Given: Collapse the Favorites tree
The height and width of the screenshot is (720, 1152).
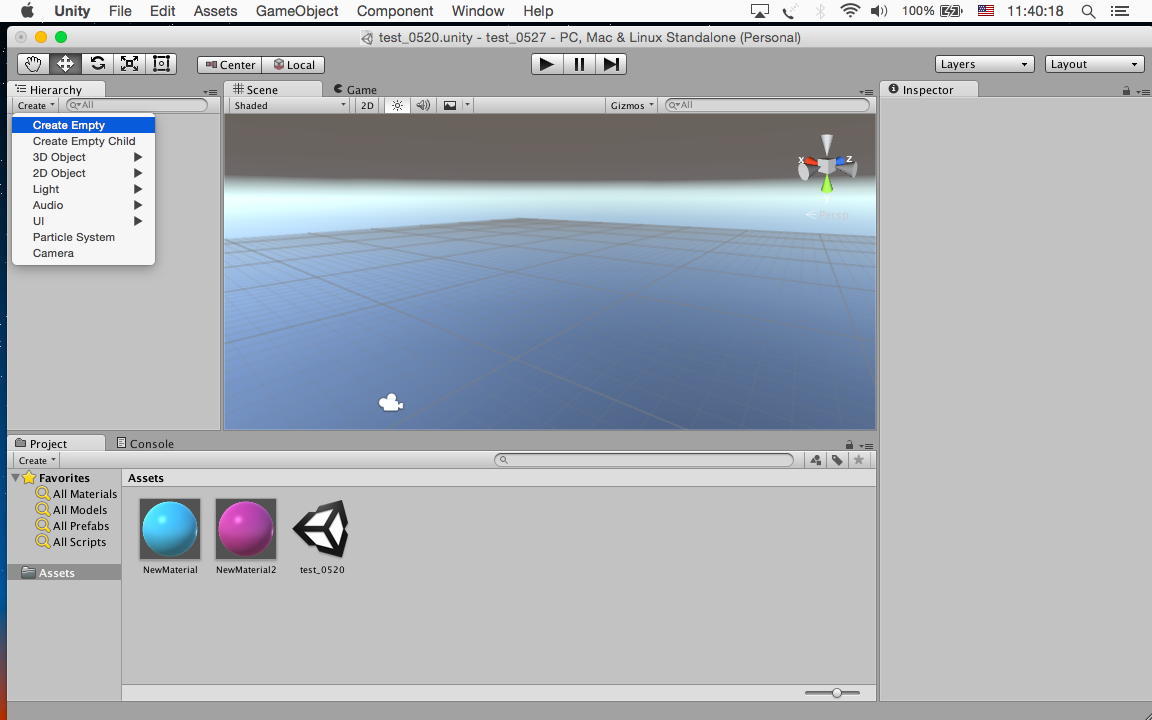Looking at the screenshot, I should click(x=15, y=478).
